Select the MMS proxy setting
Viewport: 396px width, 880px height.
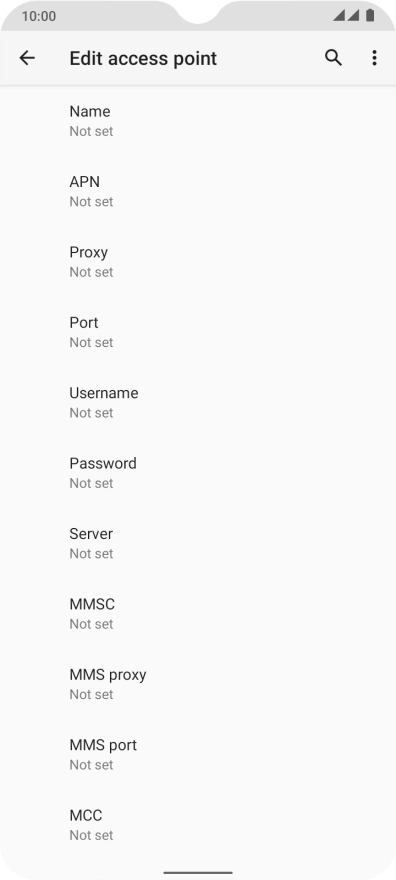tap(198, 684)
